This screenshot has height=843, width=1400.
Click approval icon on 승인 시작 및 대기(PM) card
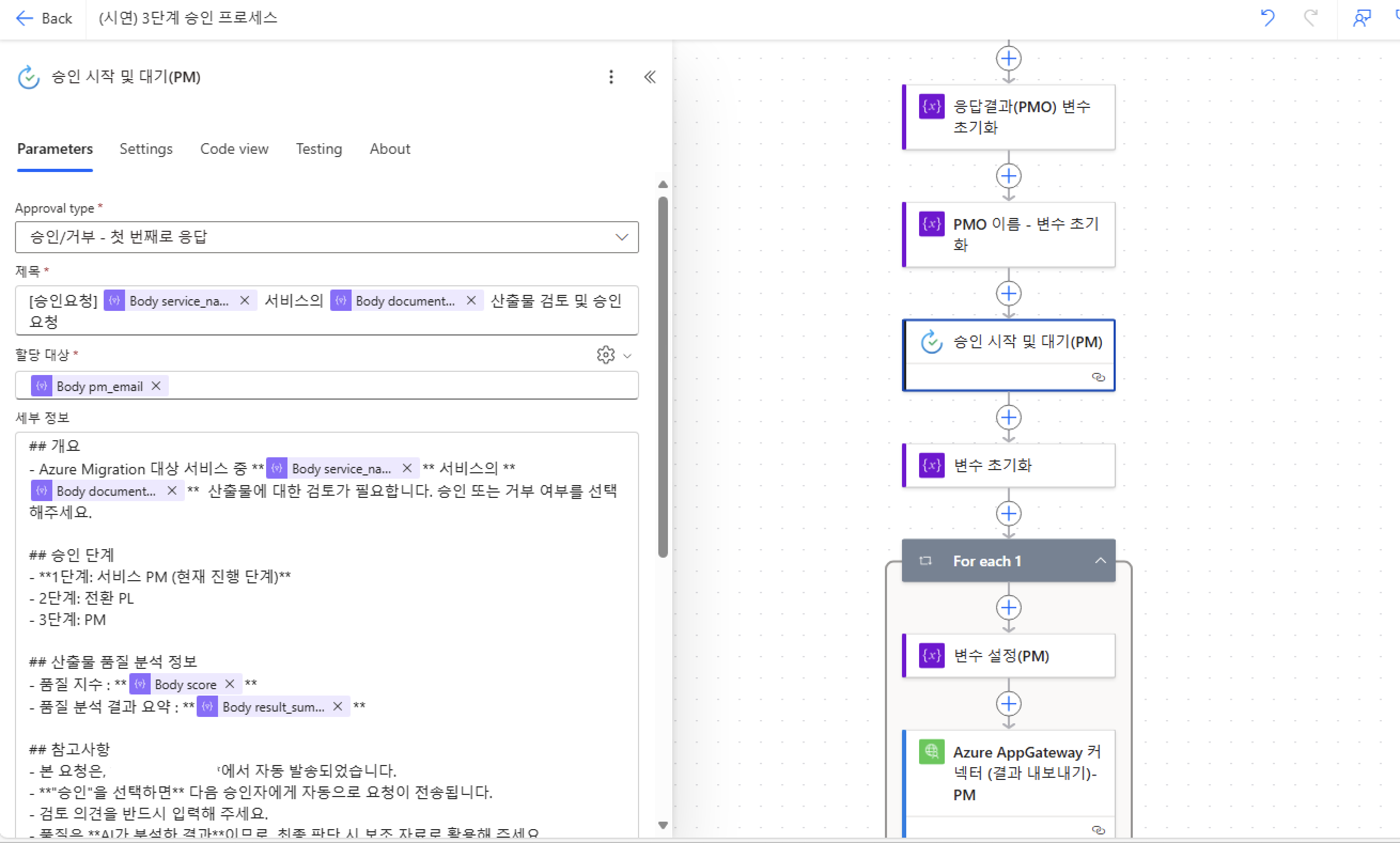click(x=931, y=341)
